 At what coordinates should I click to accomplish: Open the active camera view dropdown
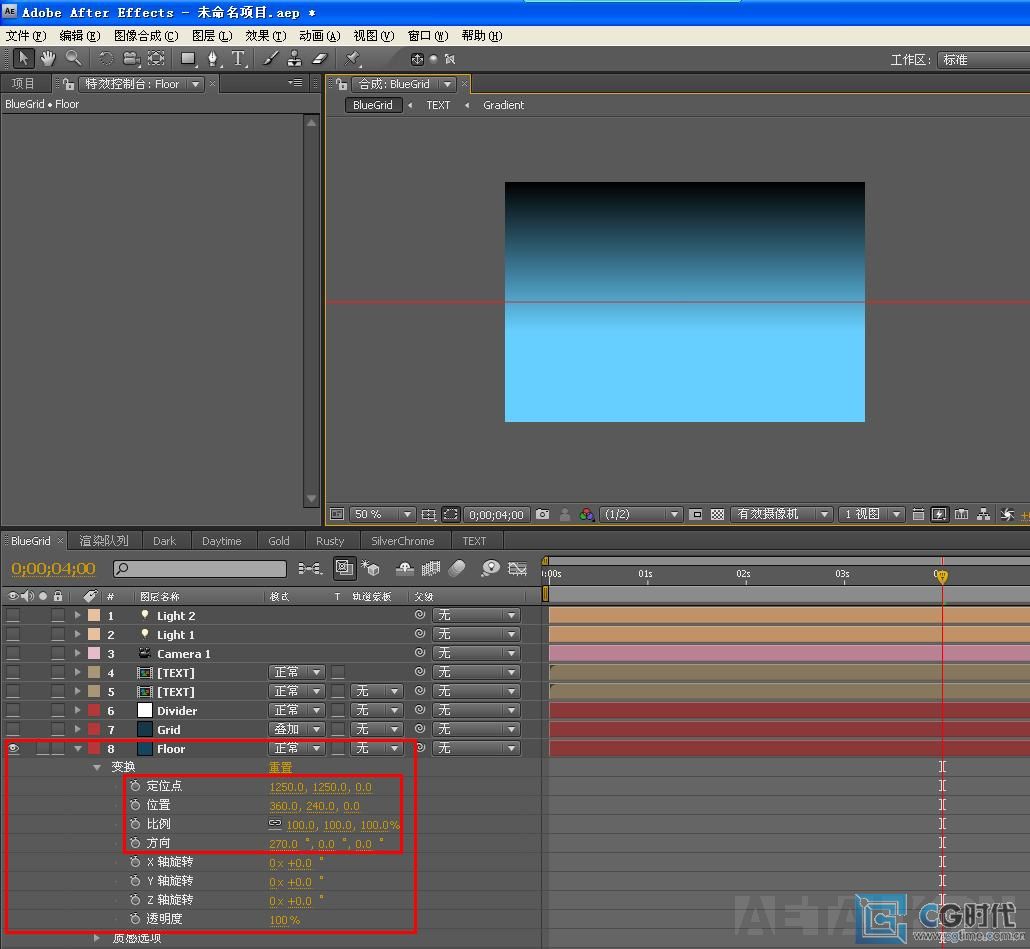pos(781,514)
